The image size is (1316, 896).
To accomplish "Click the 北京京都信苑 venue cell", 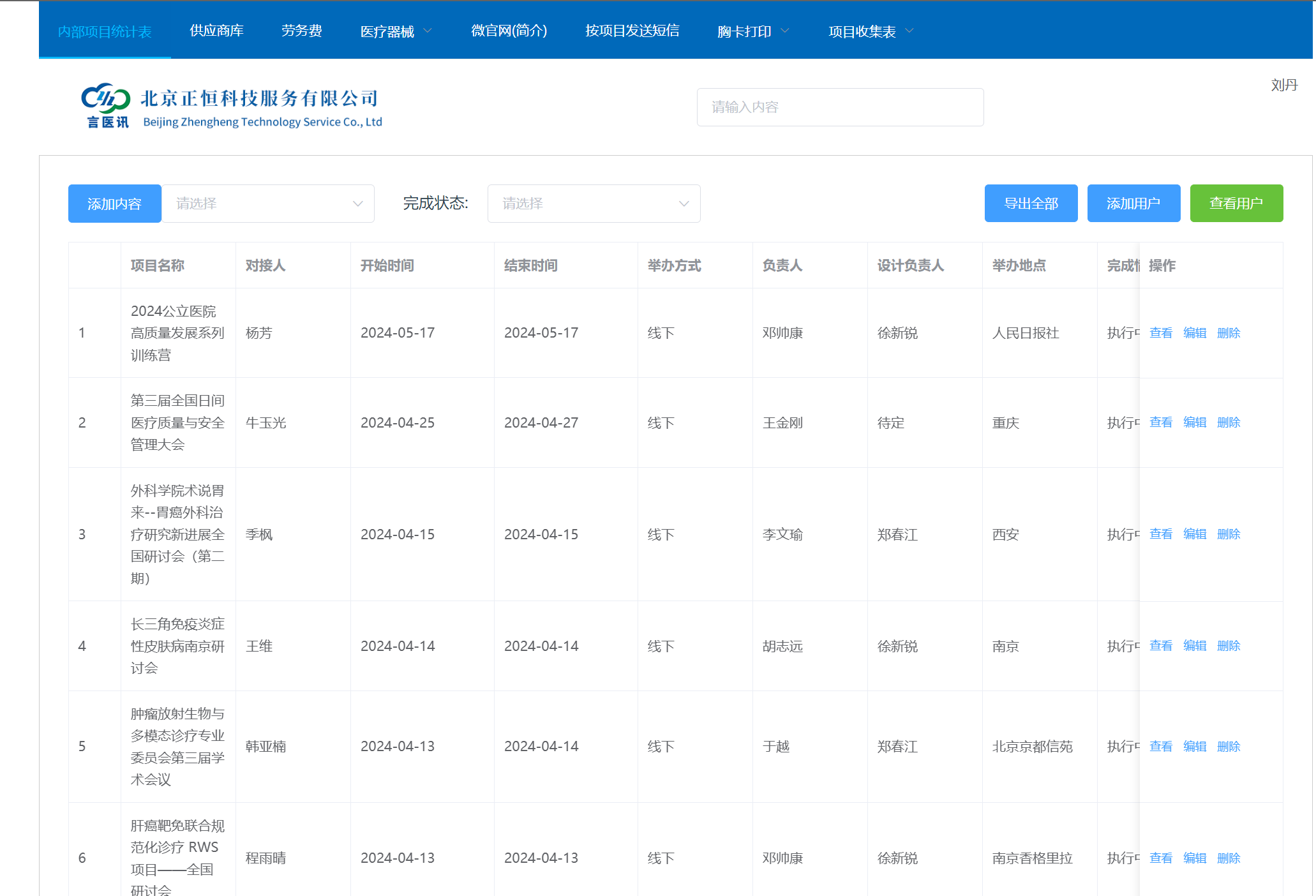I will coord(1032,747).
